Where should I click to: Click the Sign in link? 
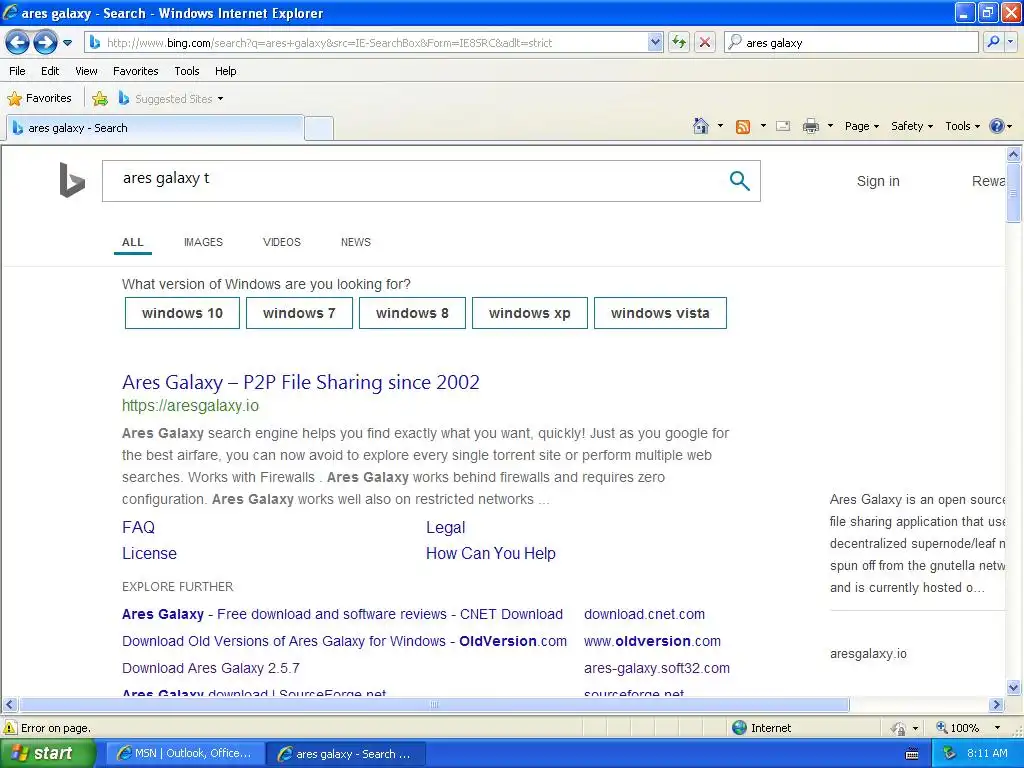[878, 182]
